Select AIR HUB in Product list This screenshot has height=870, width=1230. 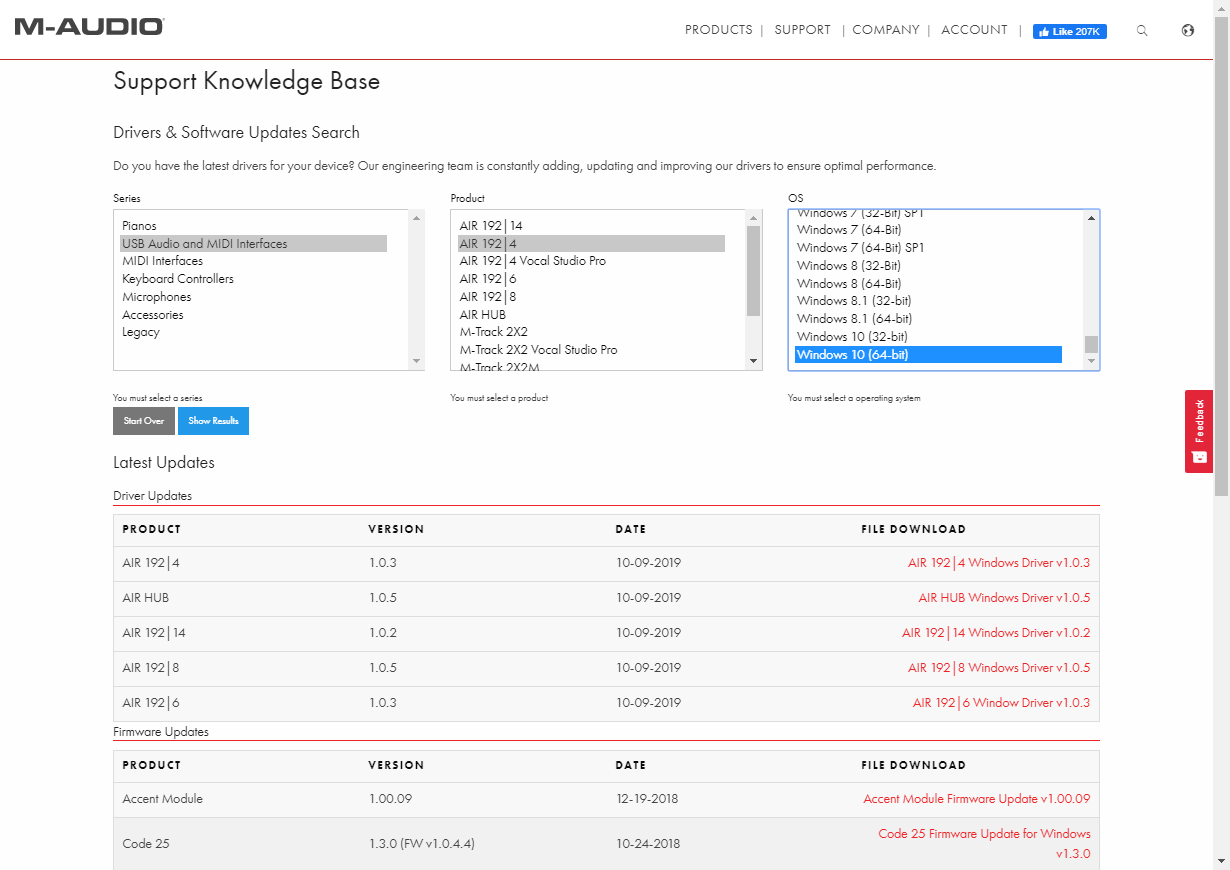(x=591, y=315)
